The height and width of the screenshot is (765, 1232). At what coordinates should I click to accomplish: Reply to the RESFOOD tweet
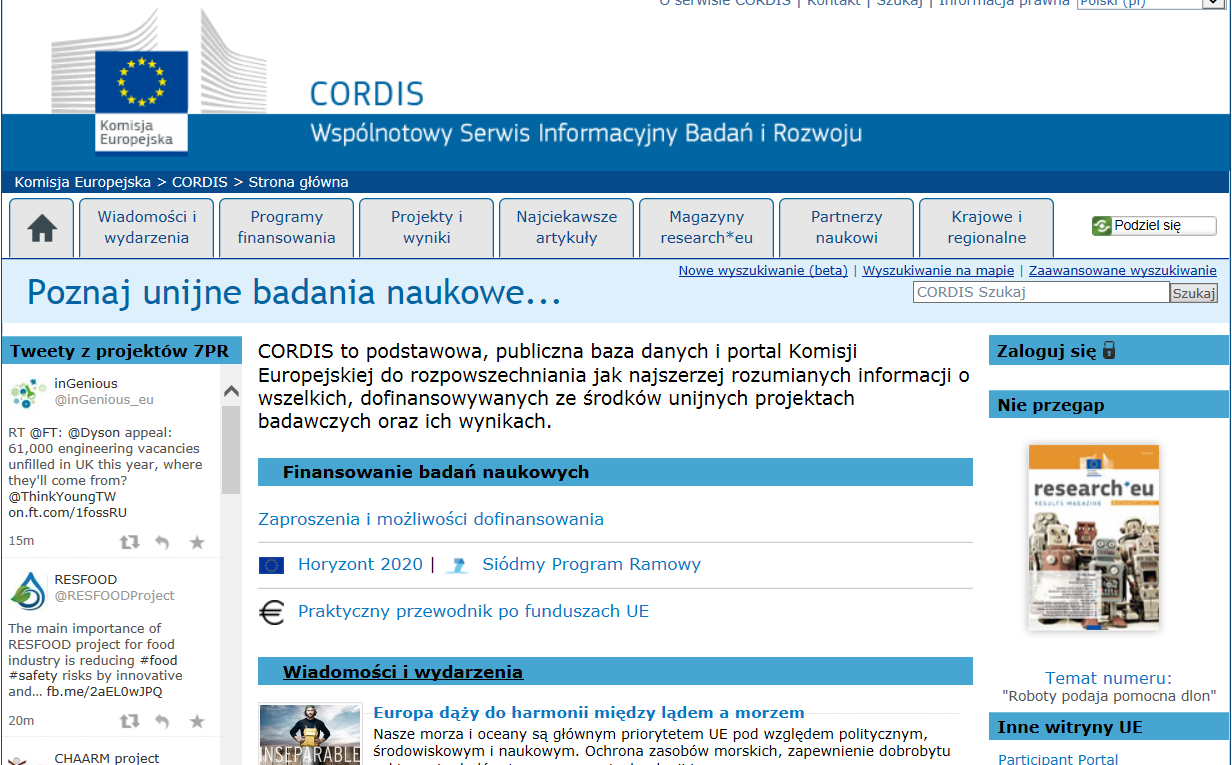coord(162,721)
